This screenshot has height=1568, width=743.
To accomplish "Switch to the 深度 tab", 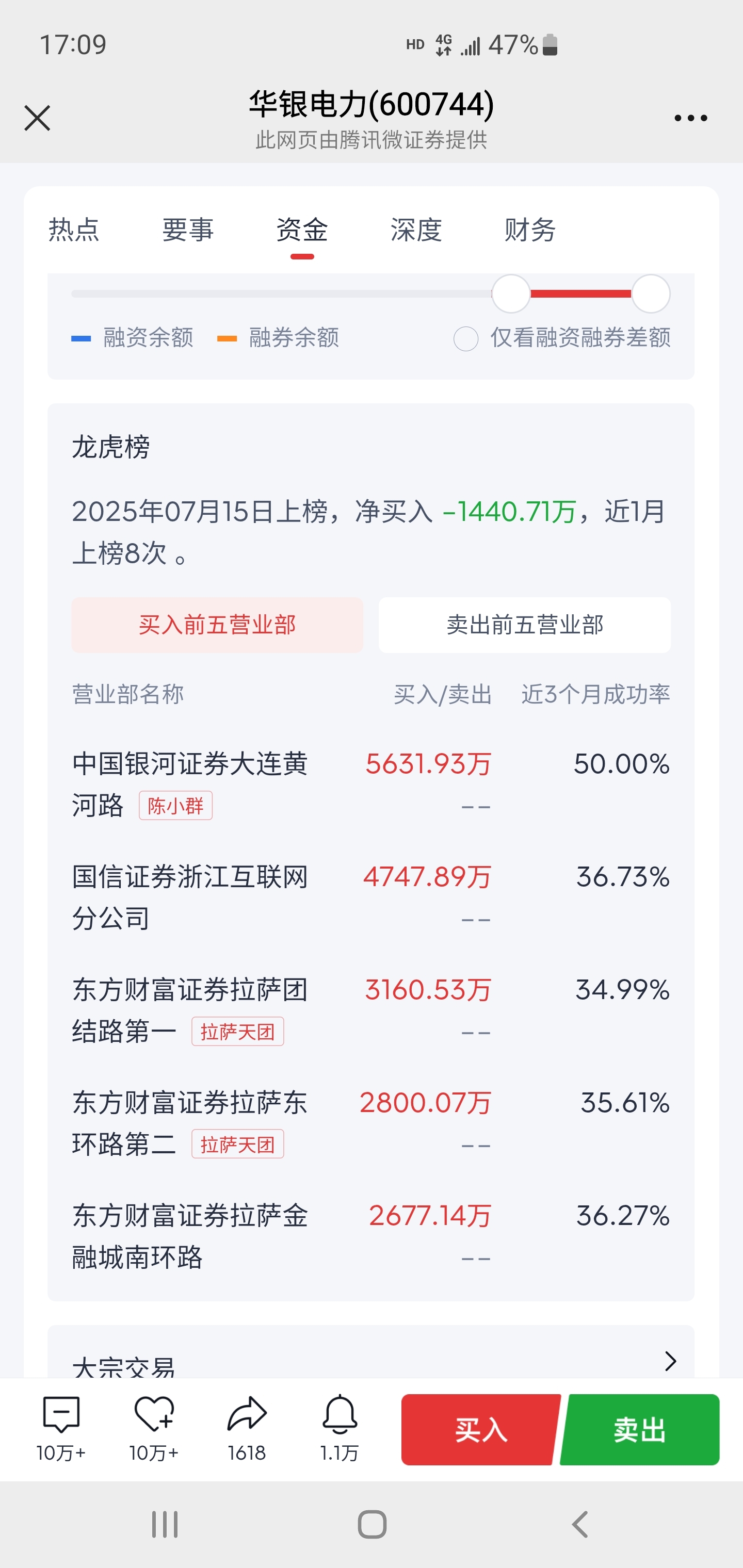I will [416, 230].
